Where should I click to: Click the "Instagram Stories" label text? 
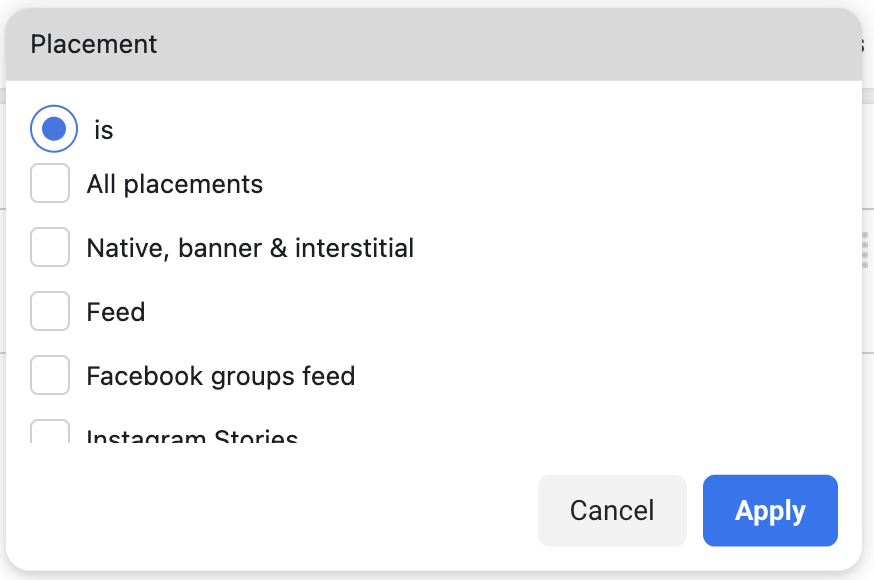pos(192,435)
